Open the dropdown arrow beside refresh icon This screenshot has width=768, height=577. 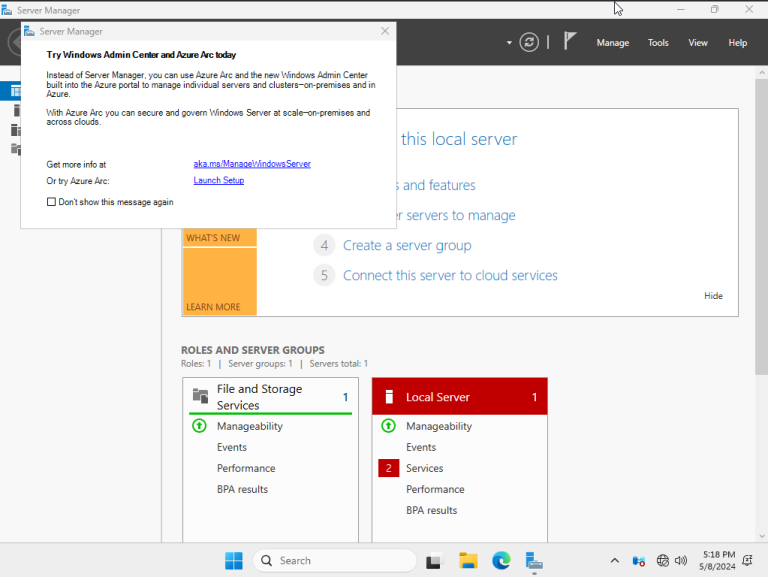509,43
